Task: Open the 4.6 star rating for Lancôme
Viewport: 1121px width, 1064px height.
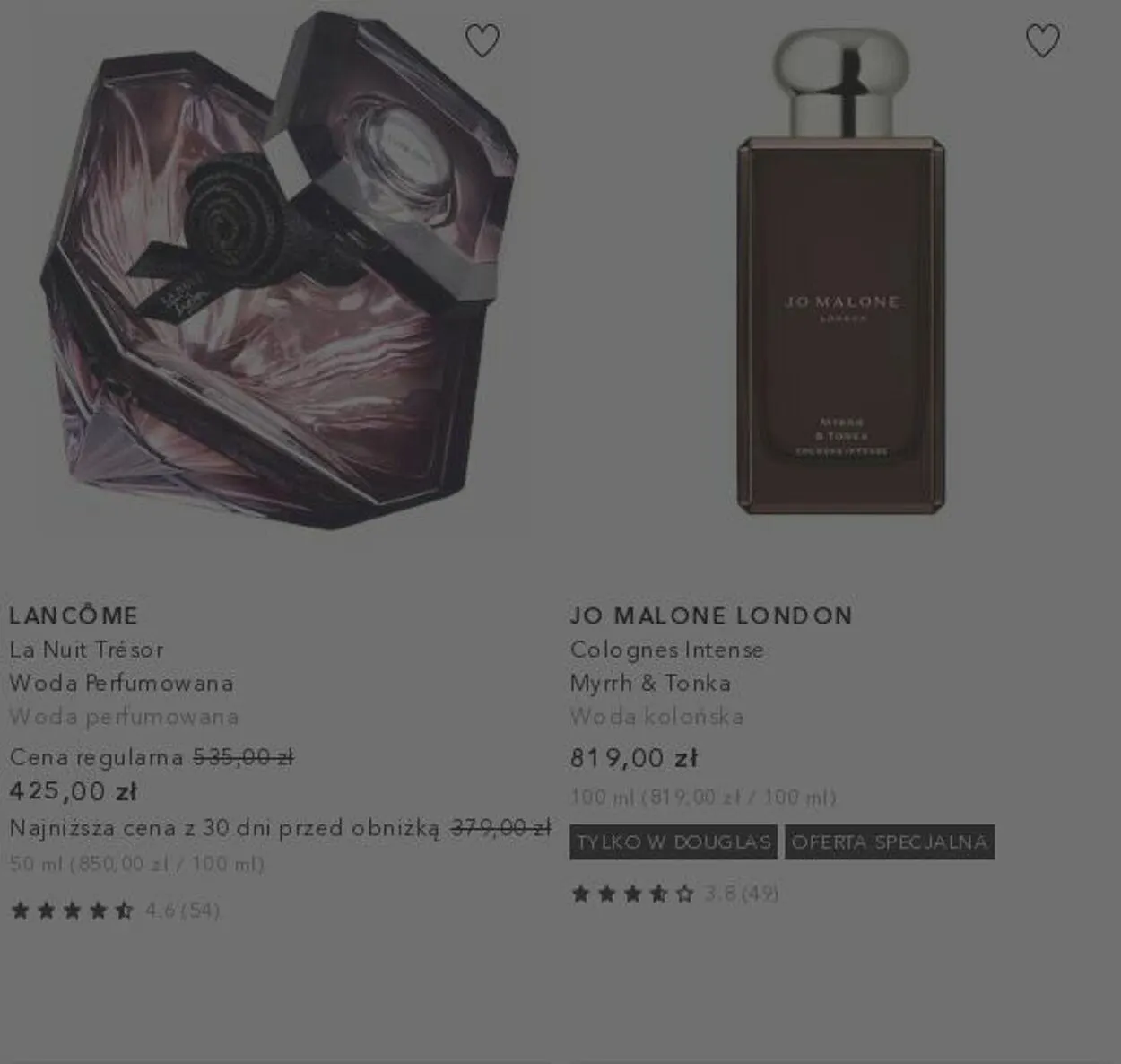Action: pyautogui.click(x=115, y=911)
